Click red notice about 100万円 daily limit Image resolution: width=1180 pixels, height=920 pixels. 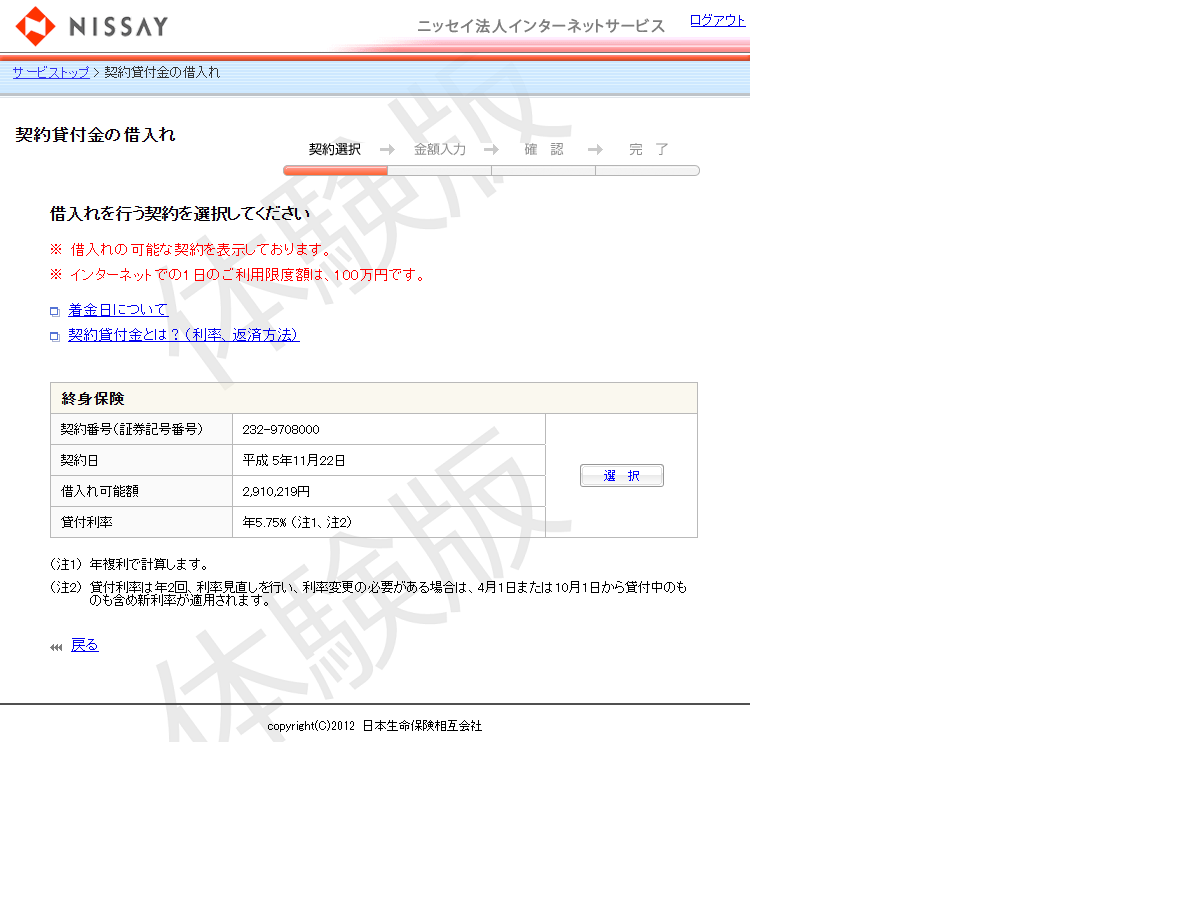[239, 275]
